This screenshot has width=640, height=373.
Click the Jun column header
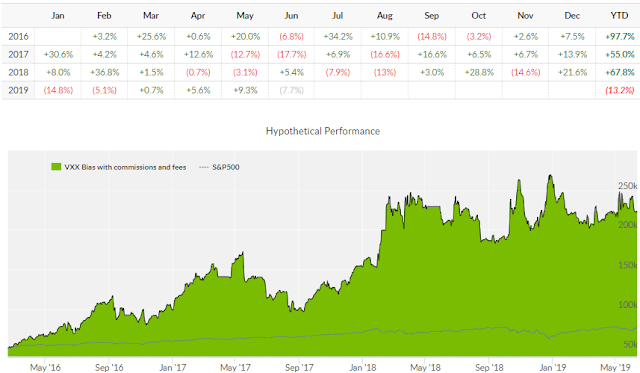[x=291, y=16]
